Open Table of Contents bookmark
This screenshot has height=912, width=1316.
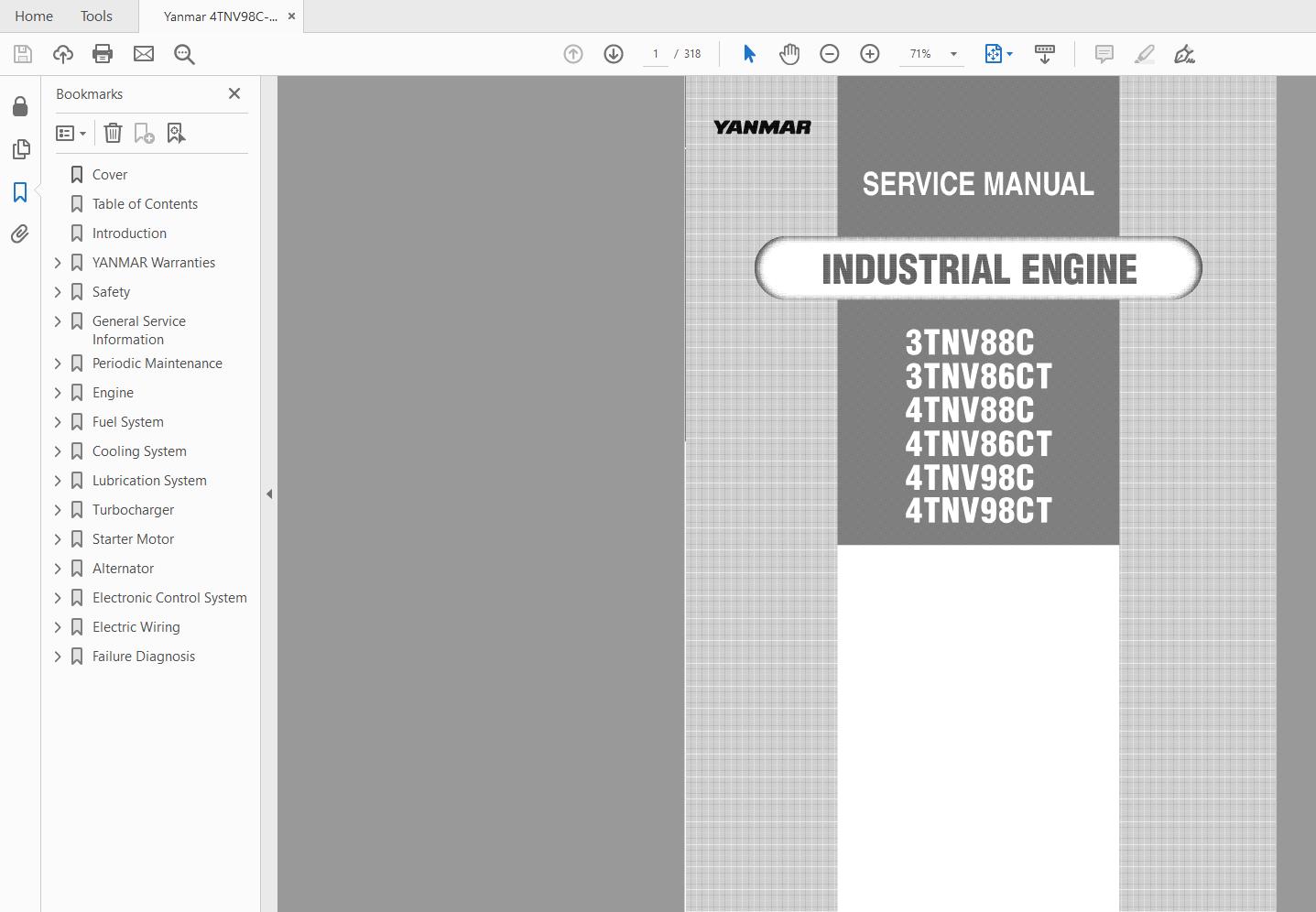pyautogui.click(x=145, y=204)
